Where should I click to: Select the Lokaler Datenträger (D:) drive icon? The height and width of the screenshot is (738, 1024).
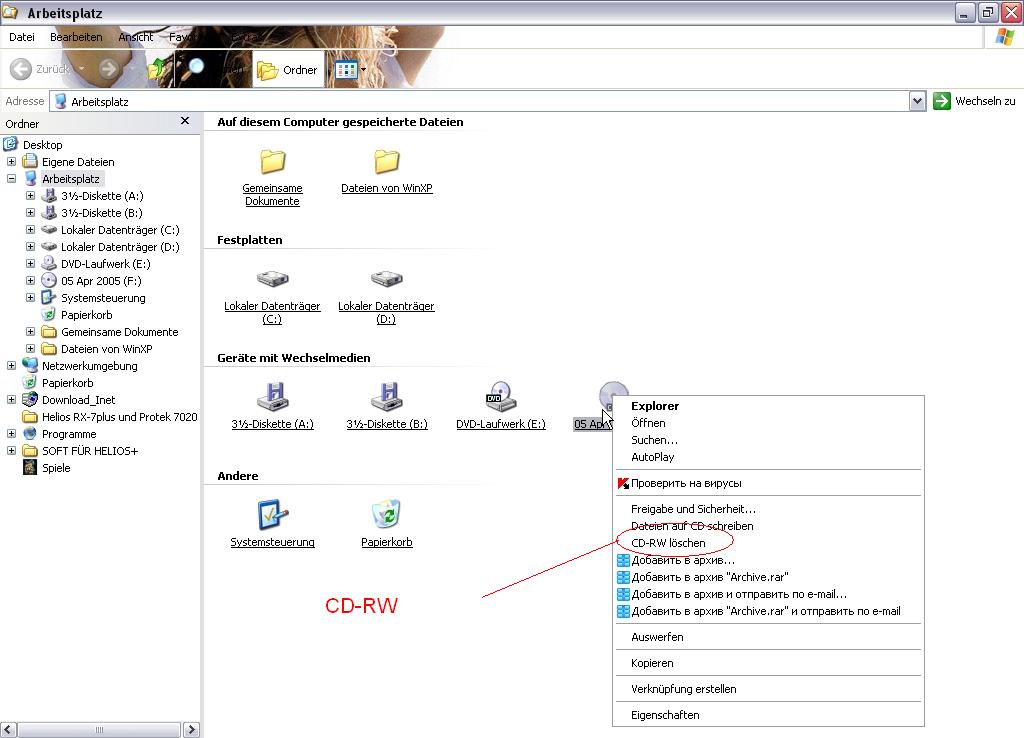pyautogui.click(x=387, y=280)
